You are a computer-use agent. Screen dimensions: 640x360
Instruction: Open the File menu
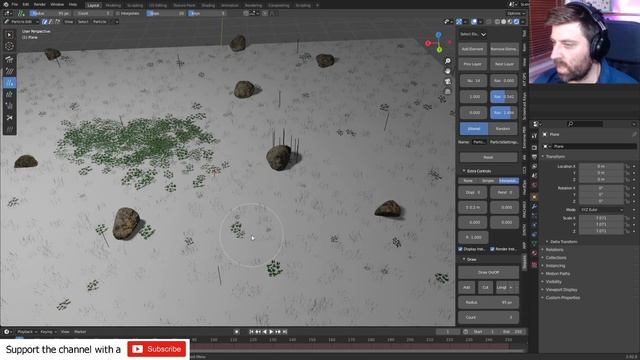(15, 4)
